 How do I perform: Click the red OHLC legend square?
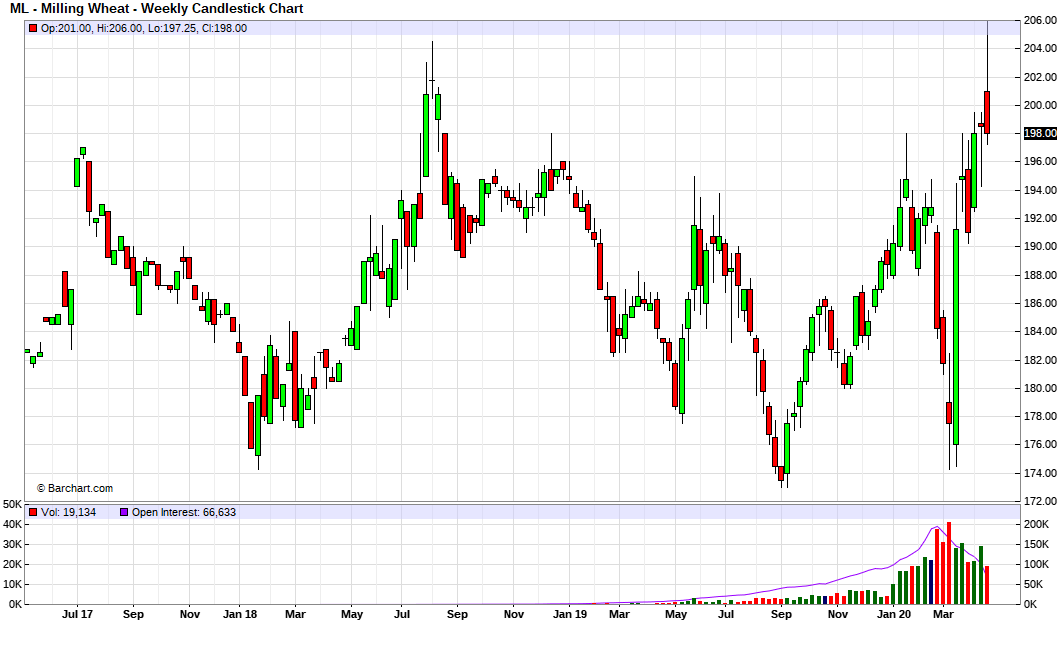click(34, 28)
